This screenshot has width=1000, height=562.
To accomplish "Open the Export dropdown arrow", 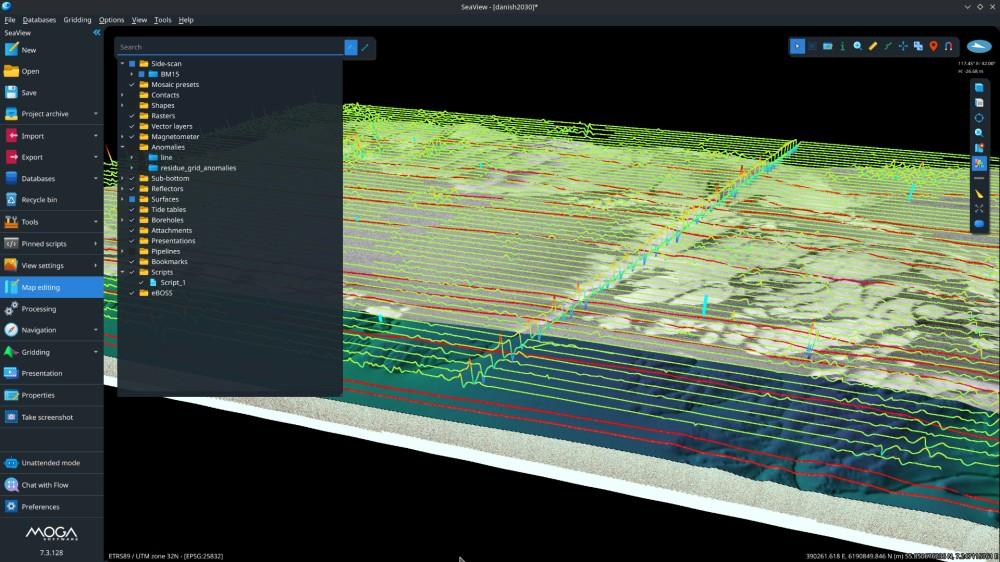I will [96, 157].
